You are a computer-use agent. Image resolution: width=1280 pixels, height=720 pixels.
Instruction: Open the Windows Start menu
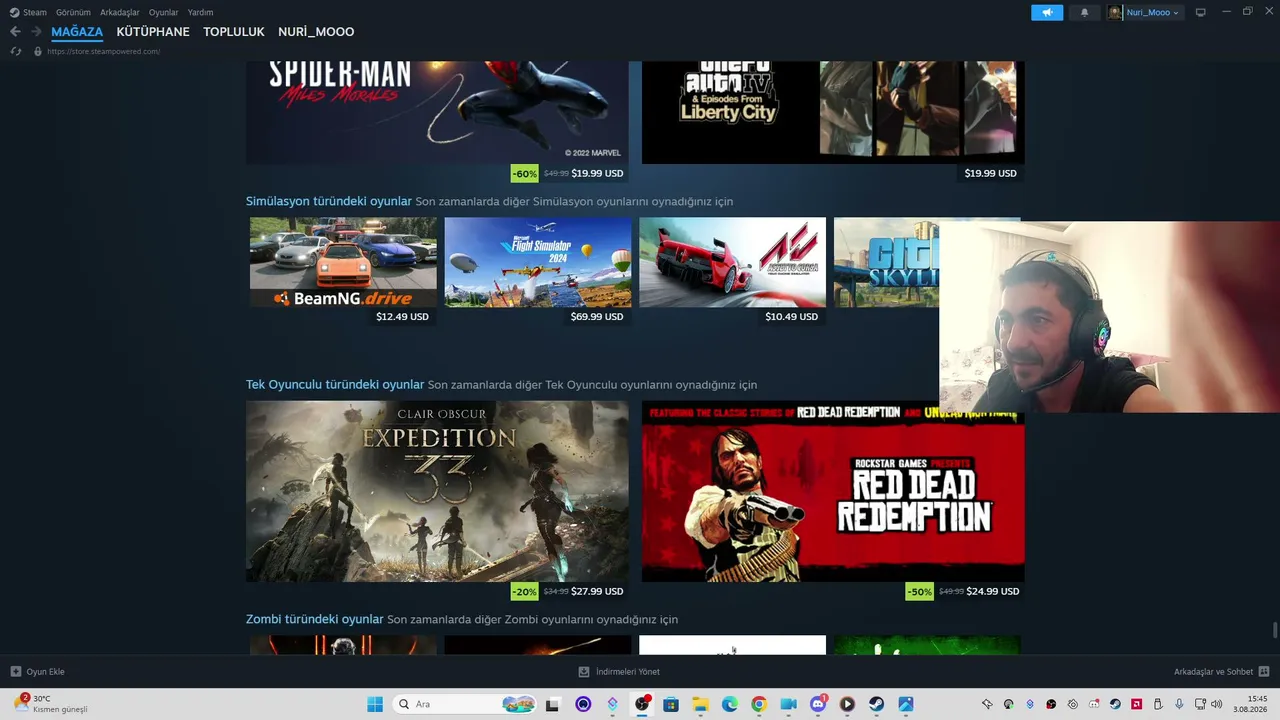pos(375,704)
